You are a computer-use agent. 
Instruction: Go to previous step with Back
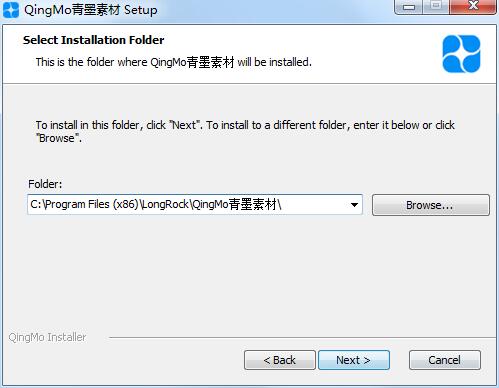click(x=280, y=360)
